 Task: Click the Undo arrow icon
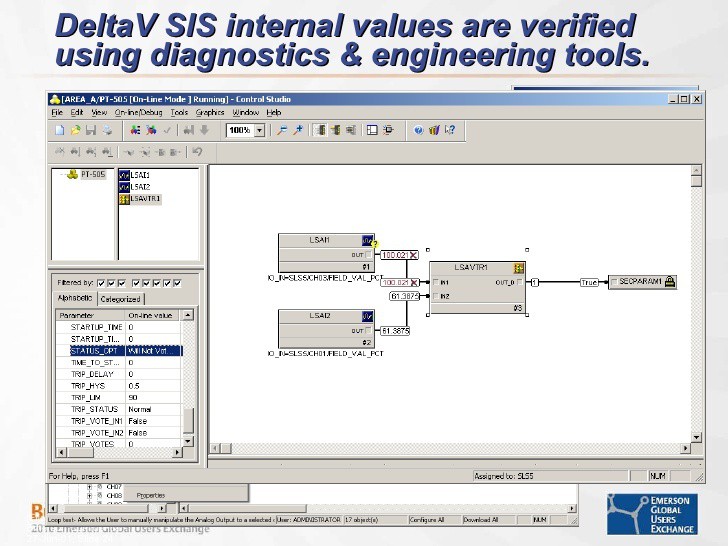click(x=197, y=152)
